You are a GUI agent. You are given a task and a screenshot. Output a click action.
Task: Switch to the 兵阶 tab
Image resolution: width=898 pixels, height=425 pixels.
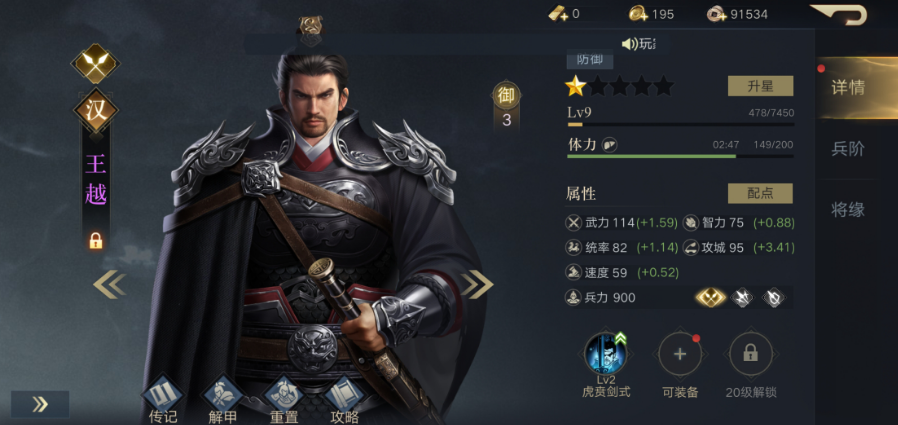click(x=848, y=149)
